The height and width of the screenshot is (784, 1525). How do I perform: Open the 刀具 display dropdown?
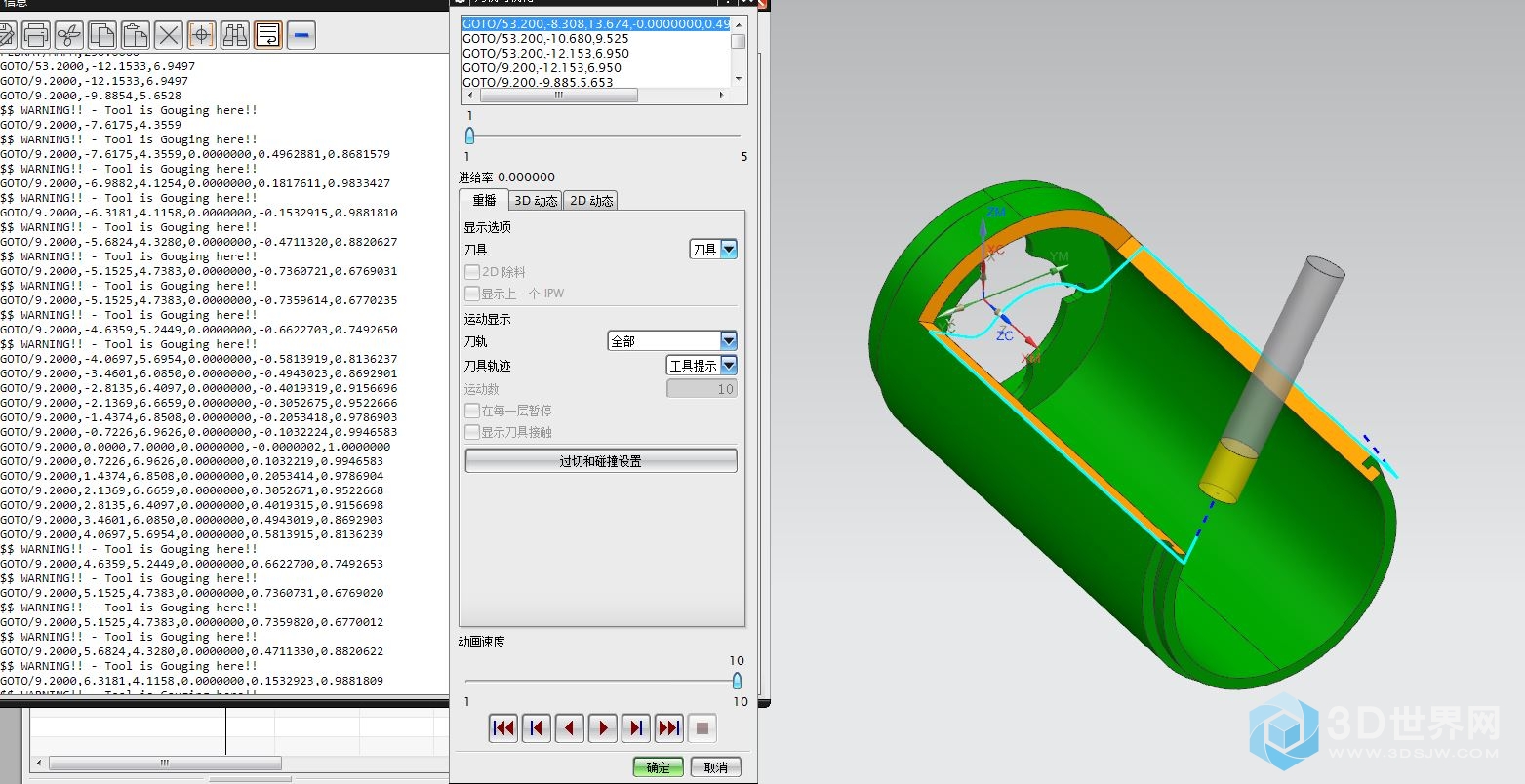[713, 250]
